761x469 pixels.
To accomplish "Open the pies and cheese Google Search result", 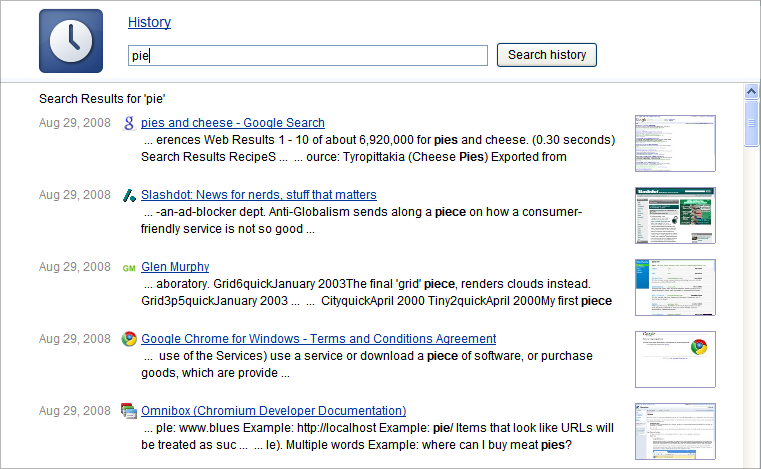I will coord(233,123).
